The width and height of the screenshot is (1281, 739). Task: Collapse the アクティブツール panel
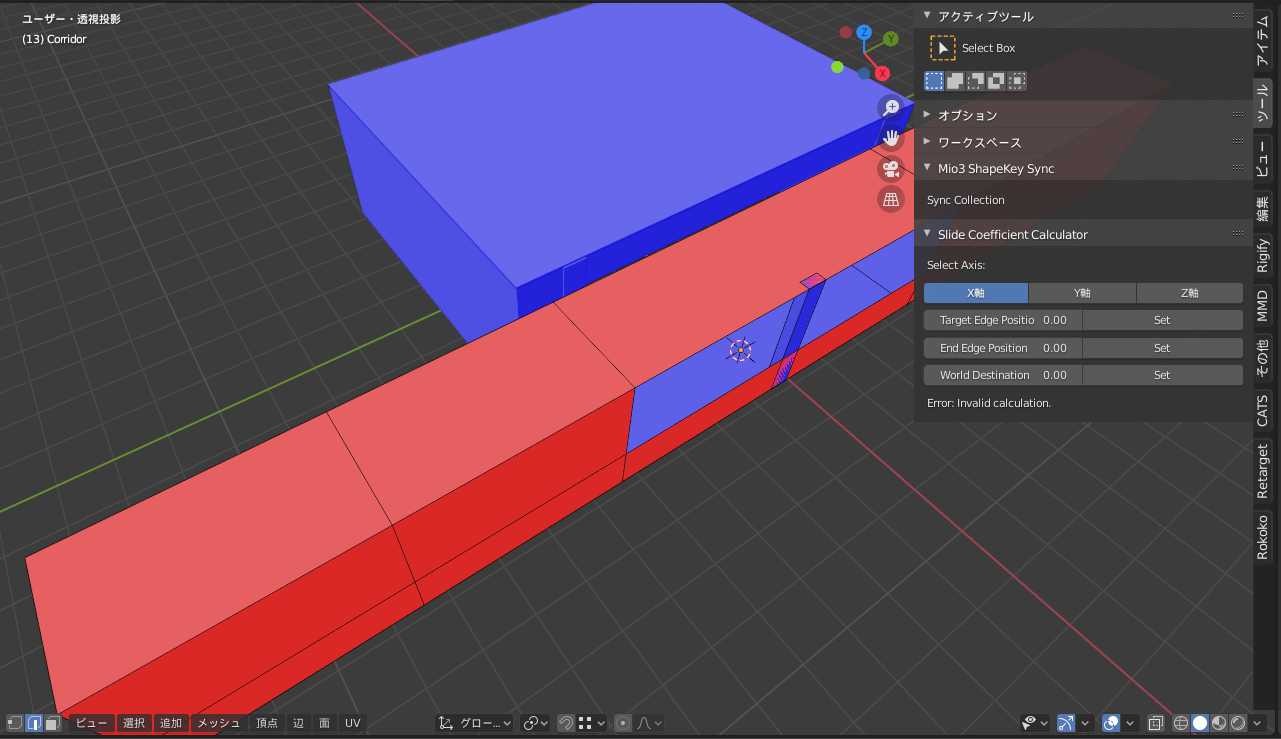point(927,16)
